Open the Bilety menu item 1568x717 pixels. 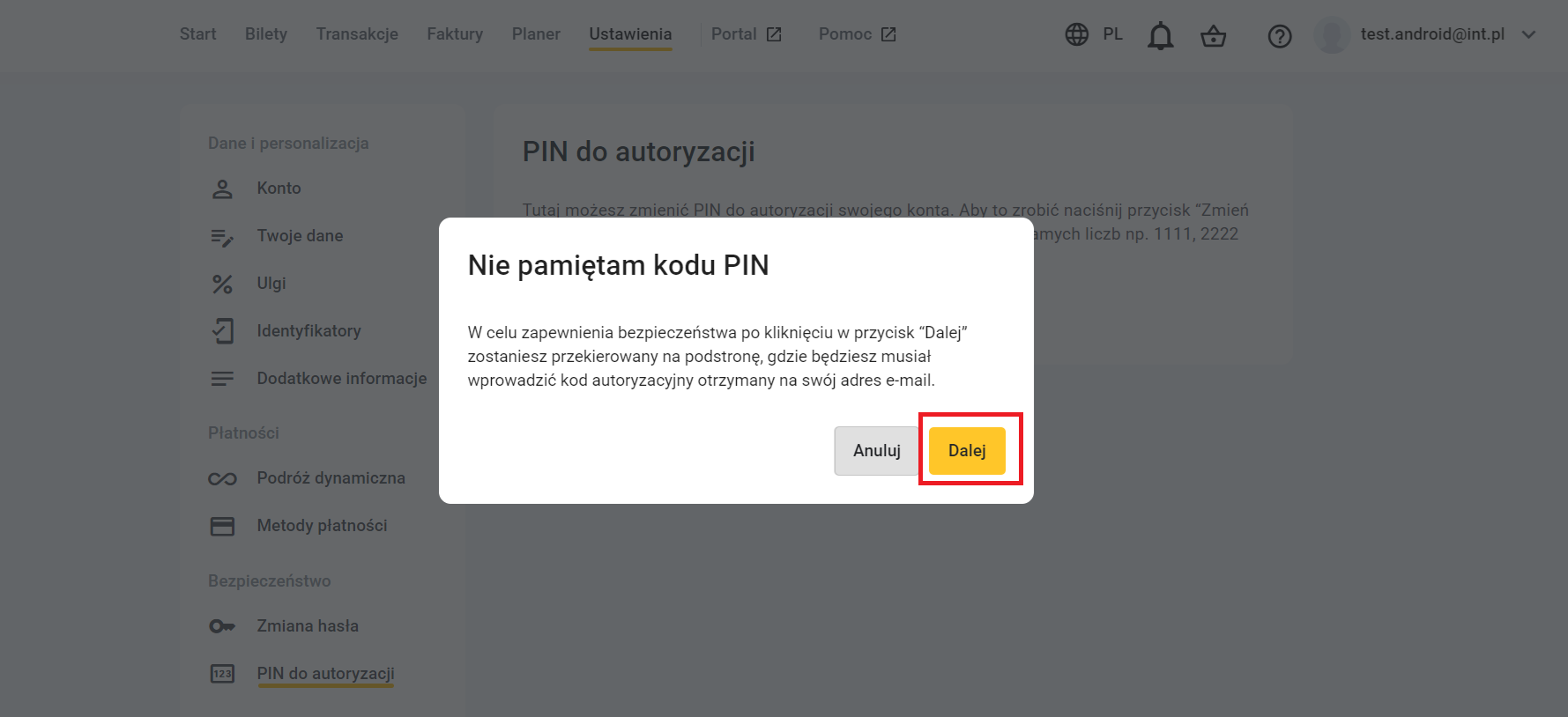click(x=266, y=34)
